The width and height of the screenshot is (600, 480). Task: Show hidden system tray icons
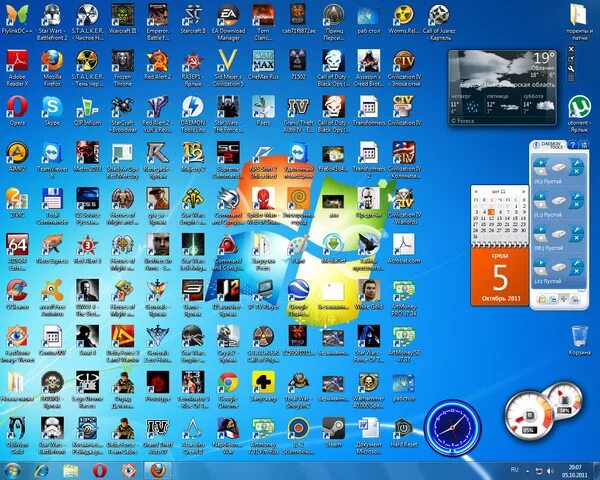[527, 470]
